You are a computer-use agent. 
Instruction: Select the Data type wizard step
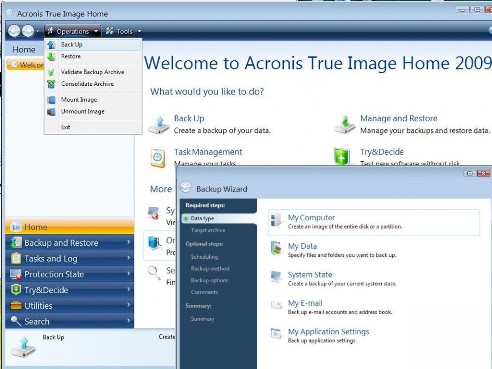[x=219, y=218]
